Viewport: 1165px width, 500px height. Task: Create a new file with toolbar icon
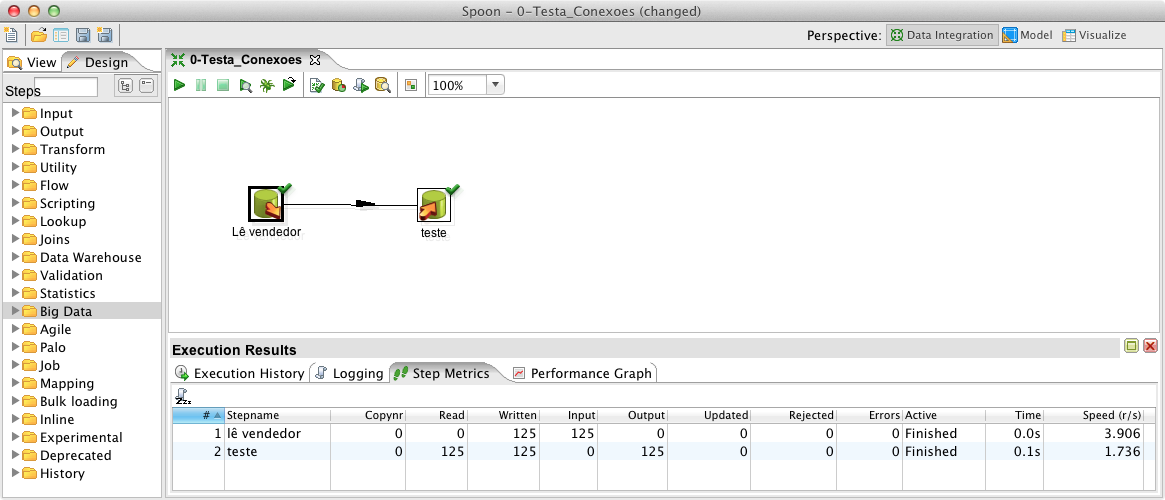[x=10, y=35]
